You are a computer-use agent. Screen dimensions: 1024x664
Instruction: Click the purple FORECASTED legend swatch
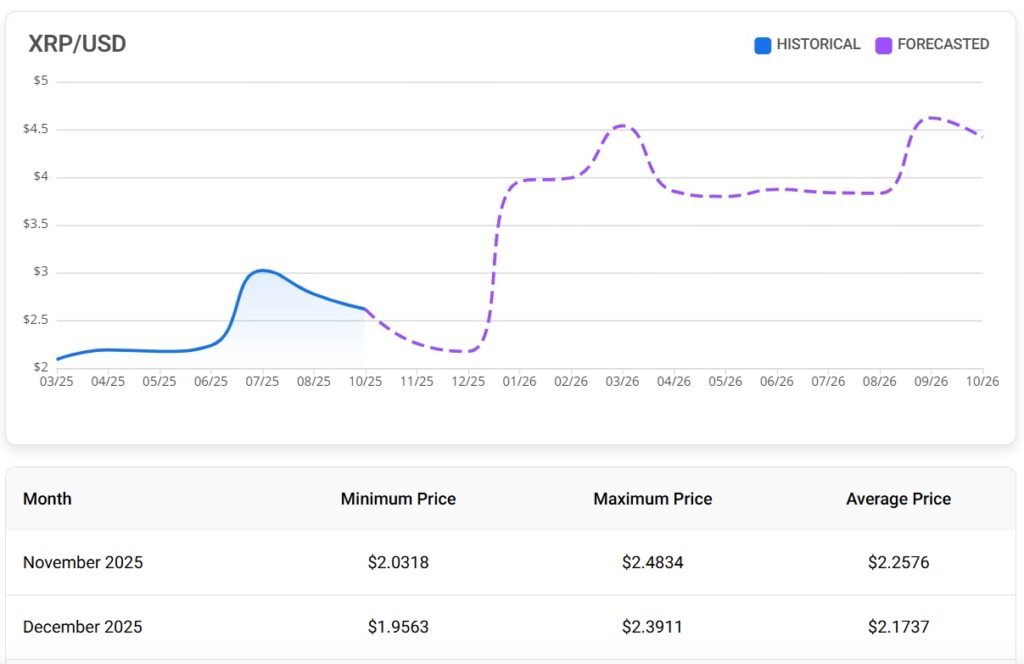(x=883, y=45)
